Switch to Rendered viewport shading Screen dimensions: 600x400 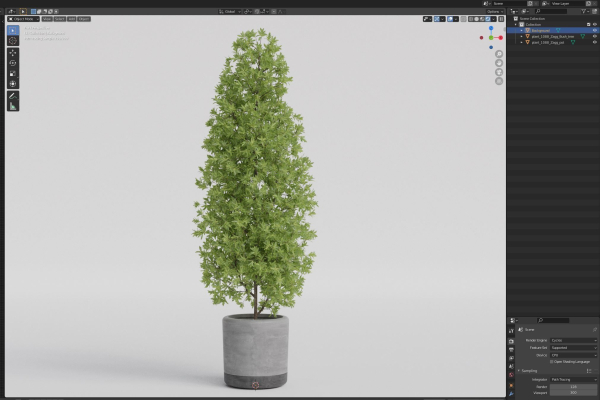488,19
